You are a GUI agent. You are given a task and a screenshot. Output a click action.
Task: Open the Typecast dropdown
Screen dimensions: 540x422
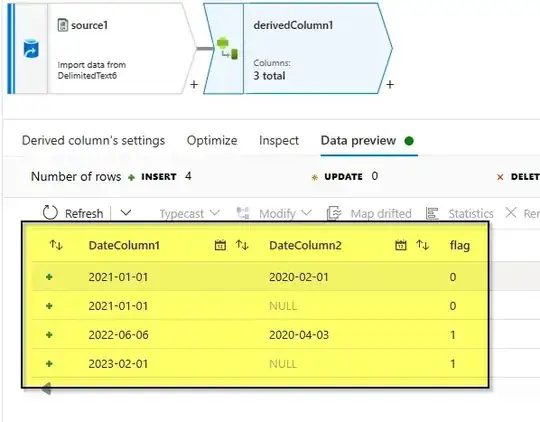(190, 214)
